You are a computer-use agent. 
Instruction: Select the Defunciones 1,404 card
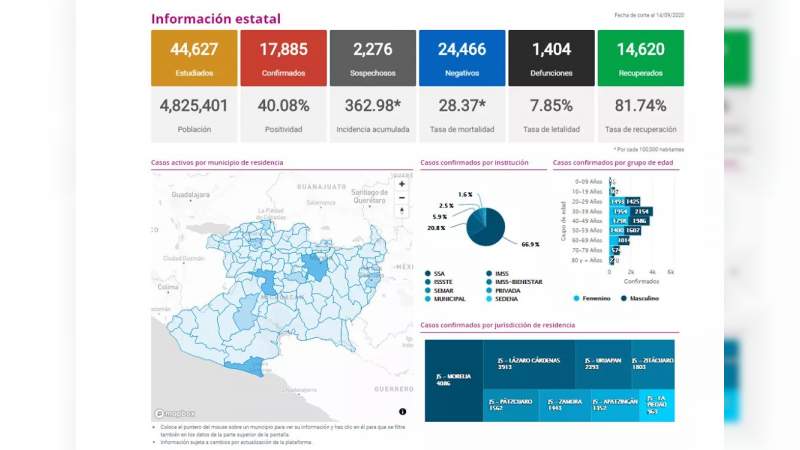[x=552, y=58]
